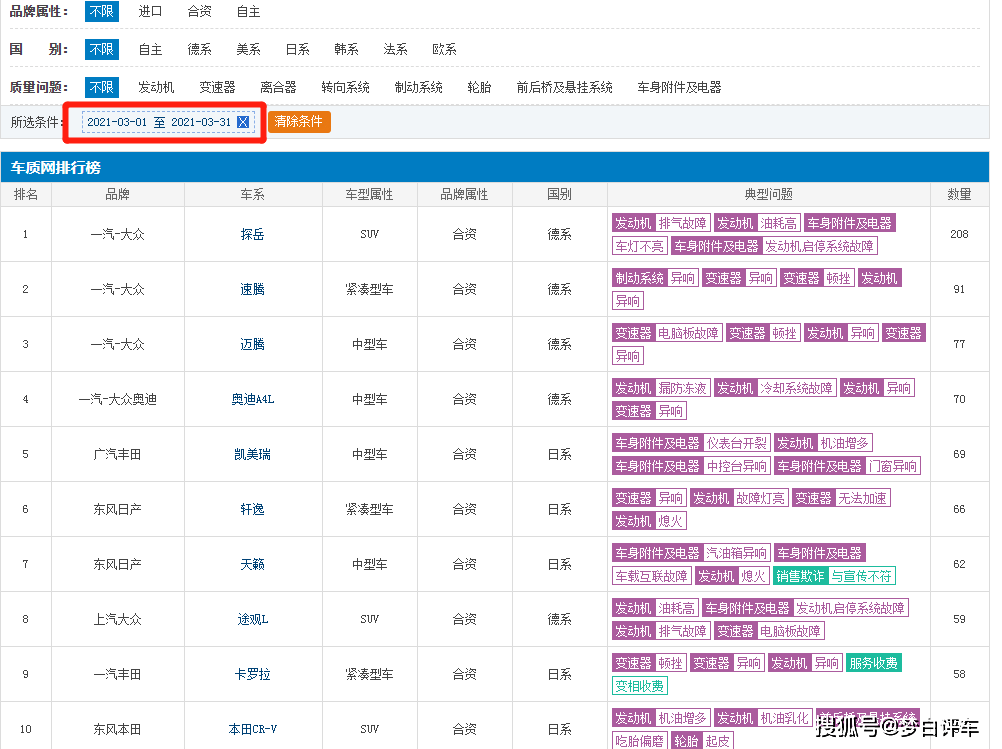Open the 凯美瑞 series page

pos(252,453)
